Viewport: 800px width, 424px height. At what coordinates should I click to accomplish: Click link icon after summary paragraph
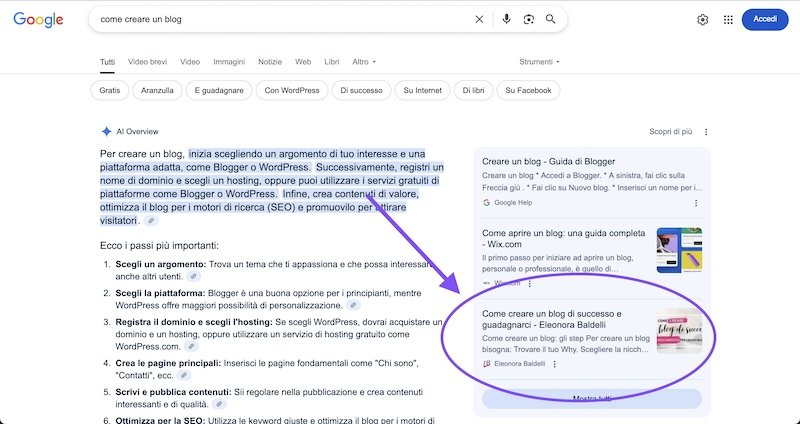152,221
